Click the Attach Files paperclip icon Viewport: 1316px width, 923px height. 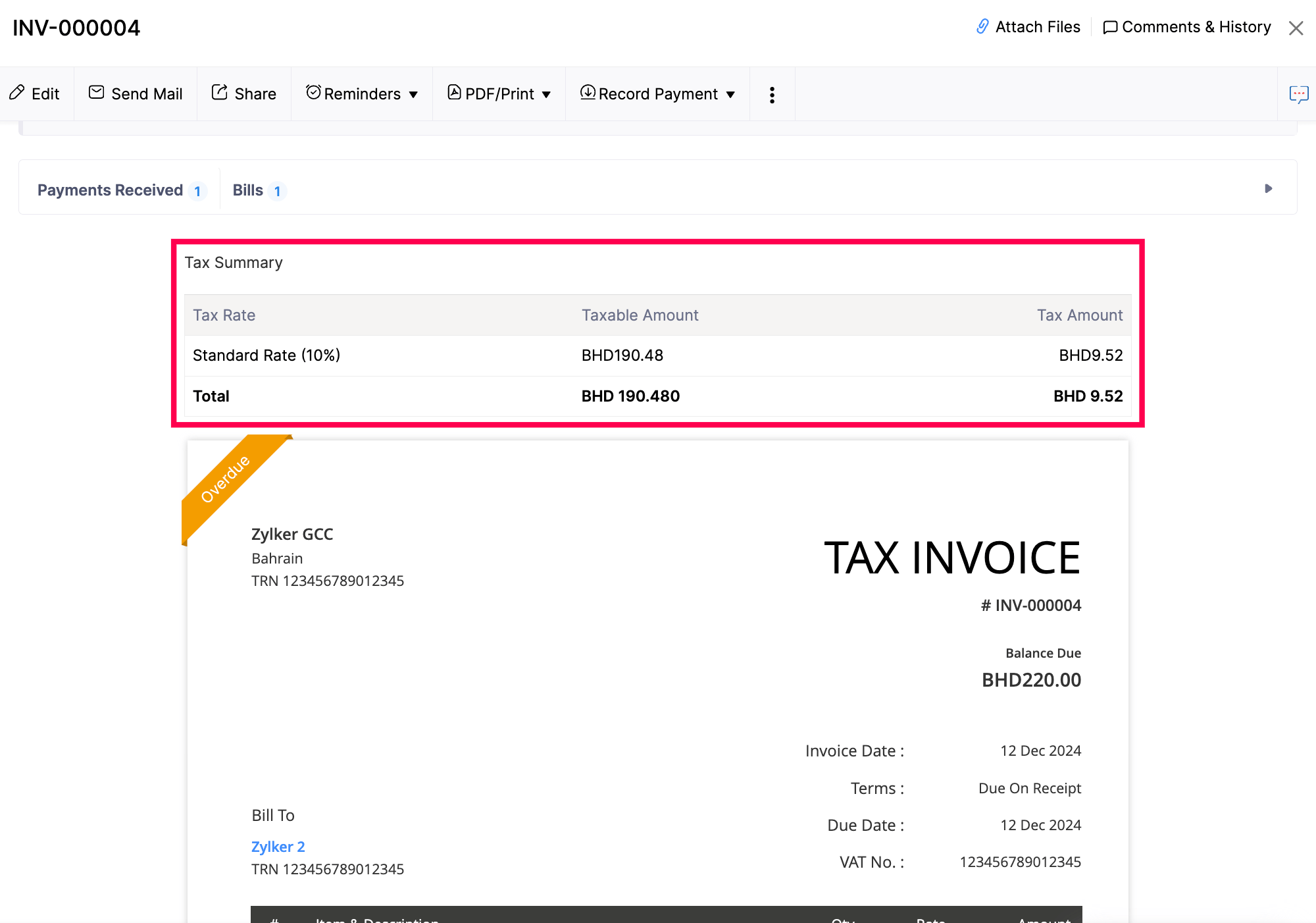tap(982, 26)
